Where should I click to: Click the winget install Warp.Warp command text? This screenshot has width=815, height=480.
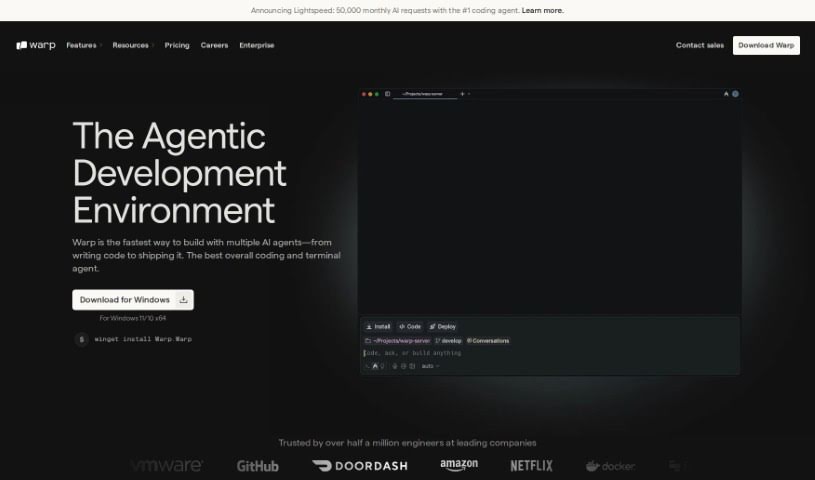143,339
